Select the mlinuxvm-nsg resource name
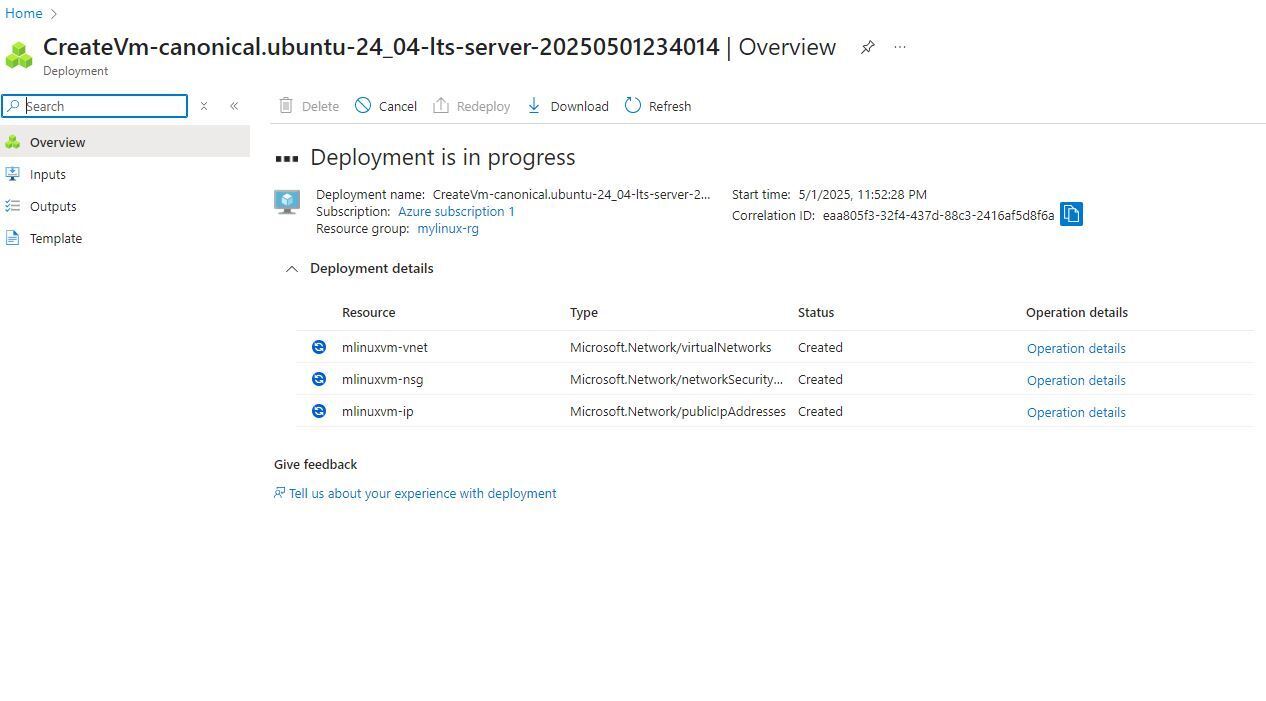This screenshot has width=1266, height=701. click(x=382, y=379)
